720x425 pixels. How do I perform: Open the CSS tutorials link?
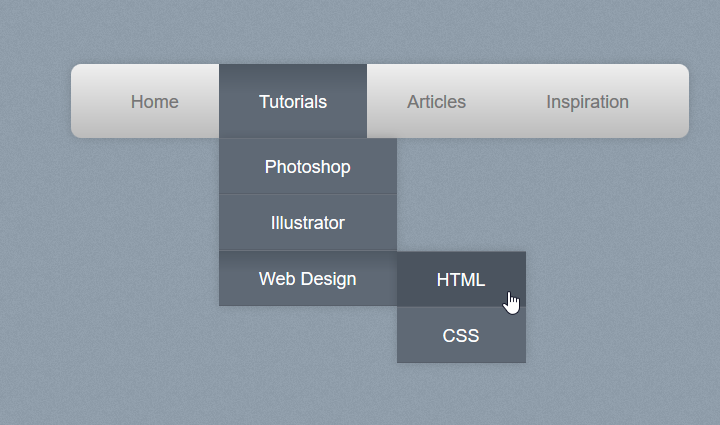[x=461, y=336]
